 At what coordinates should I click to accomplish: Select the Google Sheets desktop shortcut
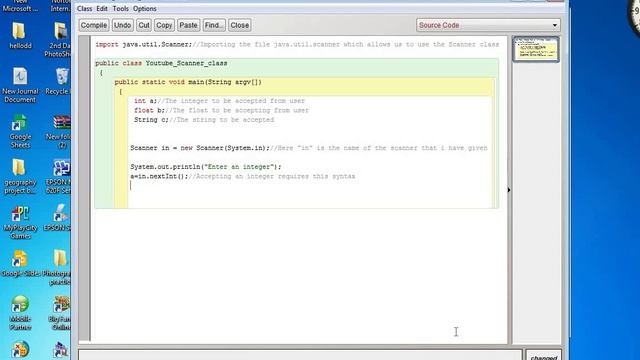pos(20,131)
